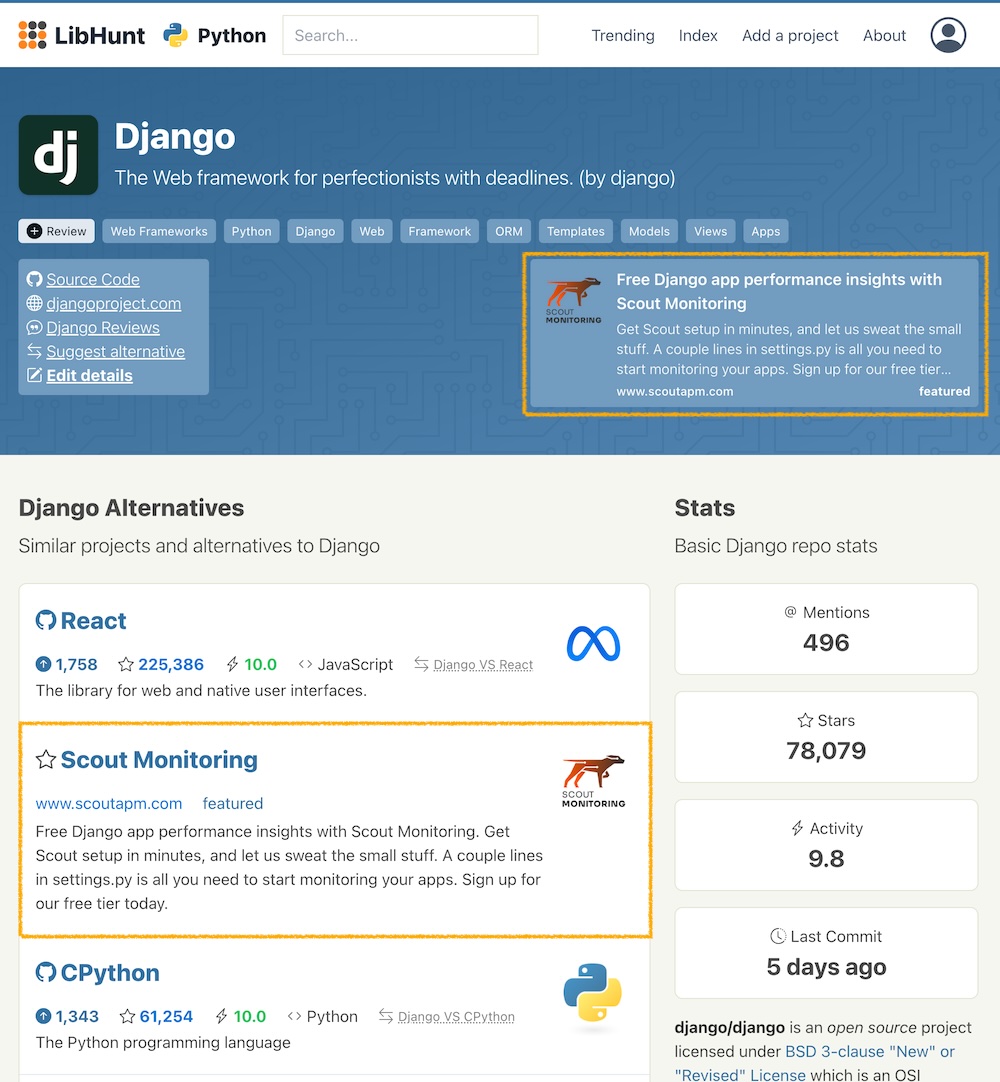Image resolution: width=1000 pixels, height=1082 pixels.
Task: Open the BSD 3-clause license link
Action: 869,1051
